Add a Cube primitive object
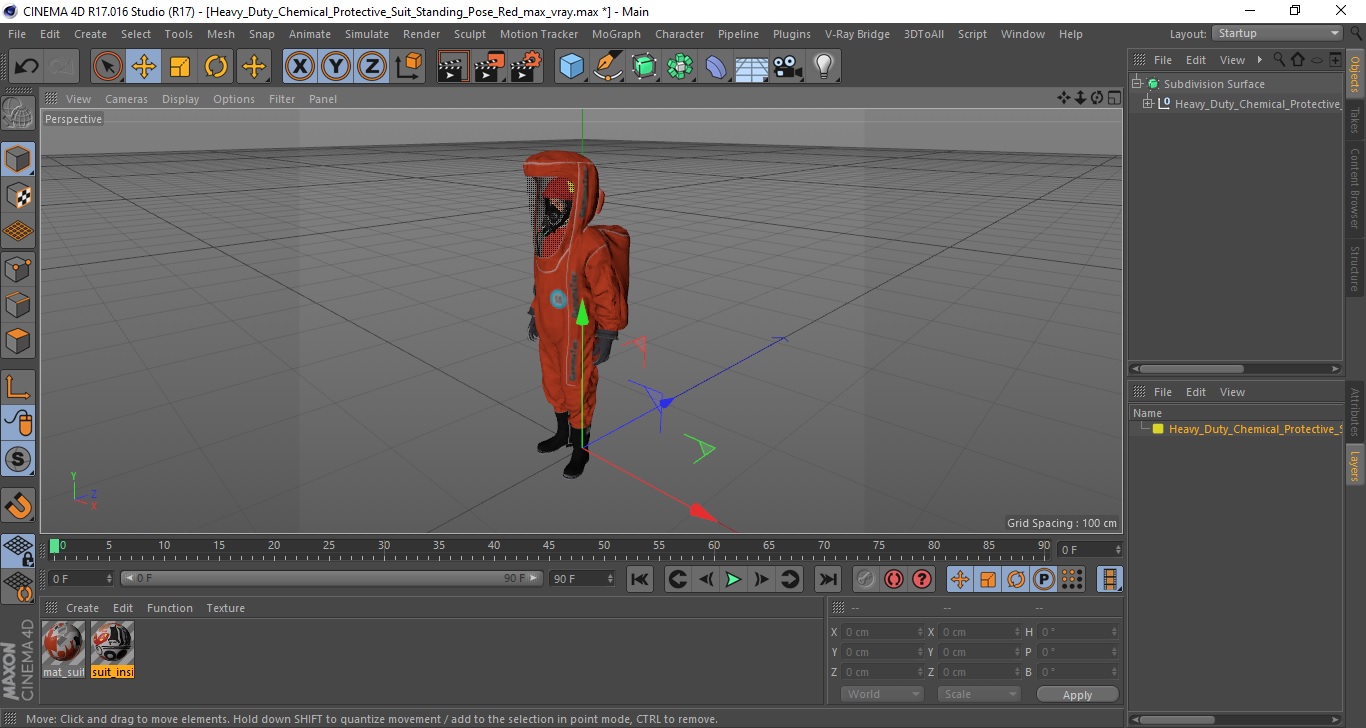 571,67
